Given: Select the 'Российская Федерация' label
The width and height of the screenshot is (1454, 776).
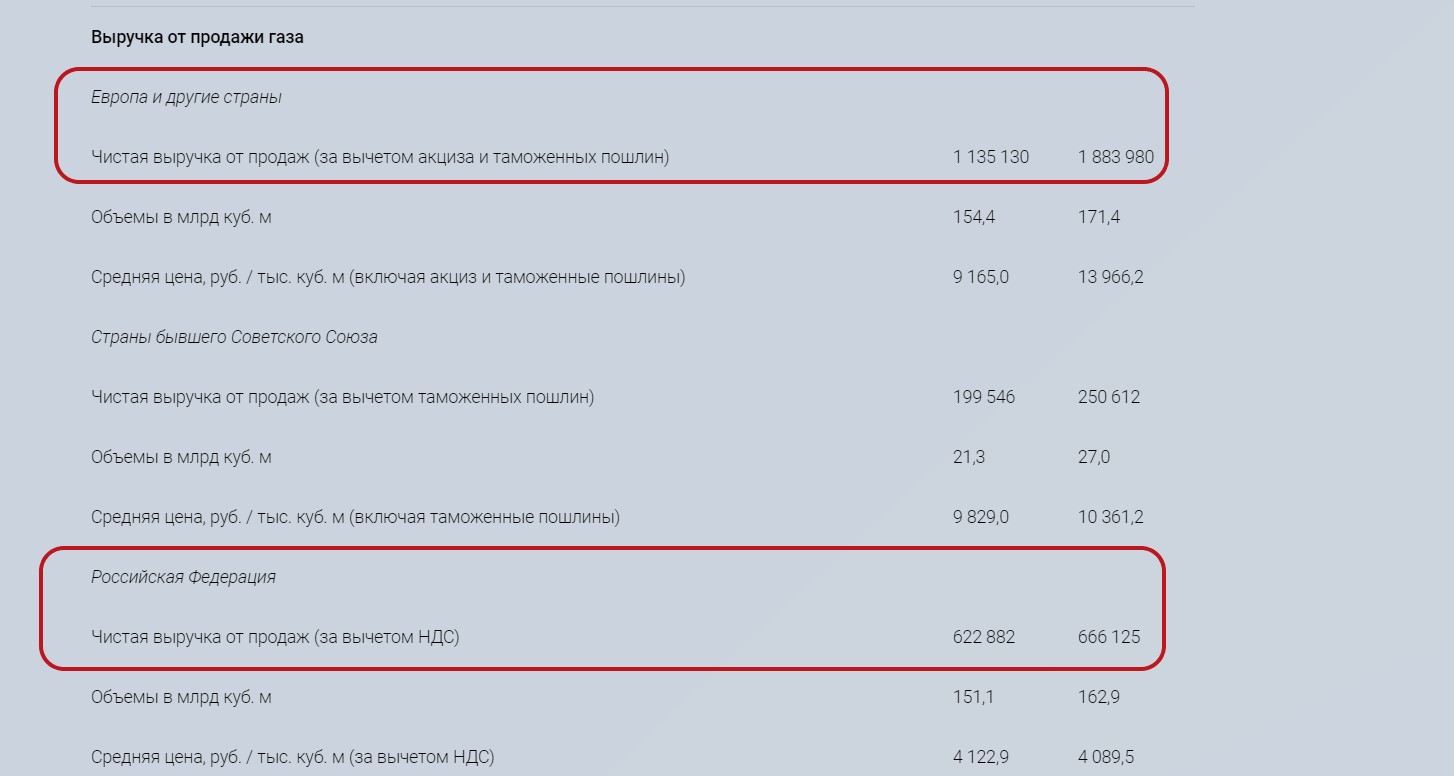Looking at the screenshot, I should (x=183, y=577).
